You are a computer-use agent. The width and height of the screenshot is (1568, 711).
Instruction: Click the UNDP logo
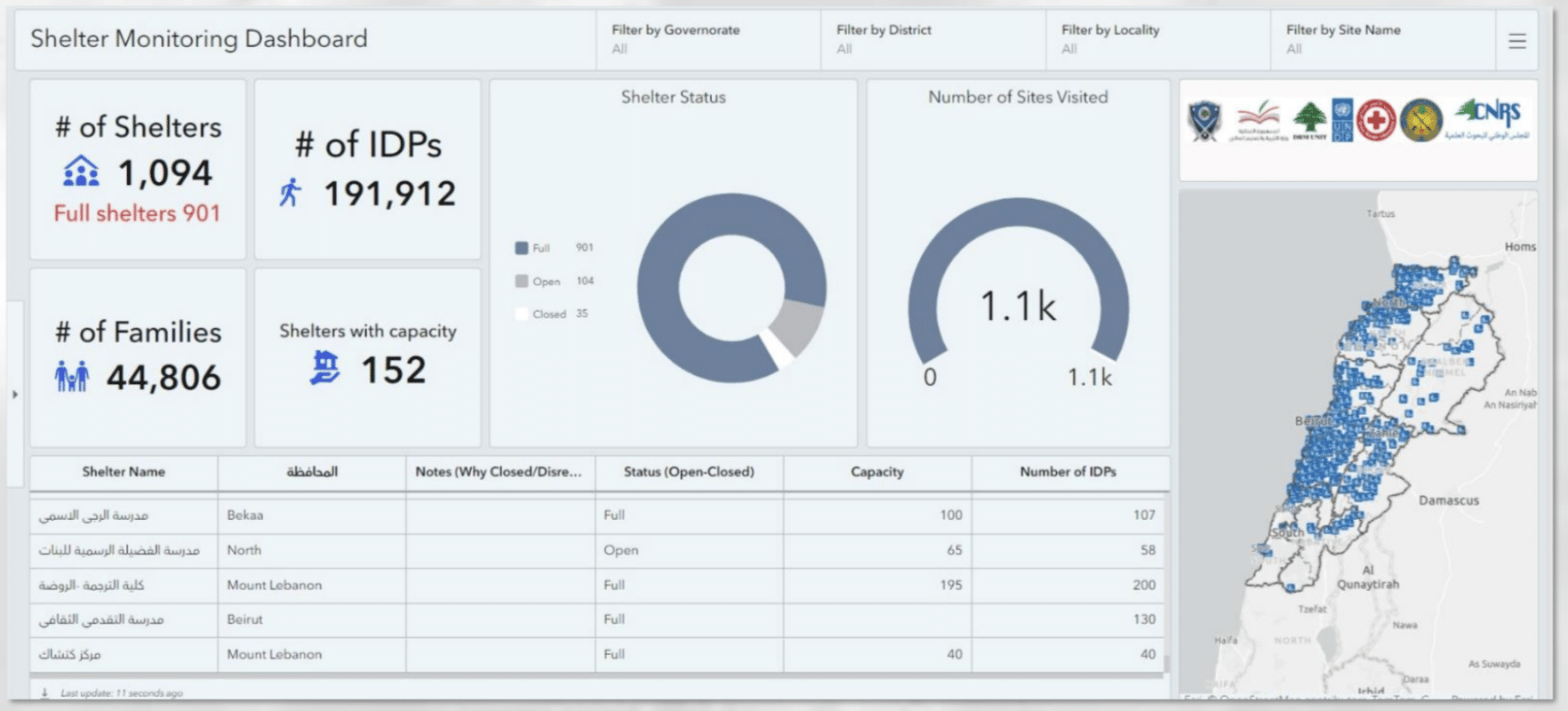point(1341,121)
